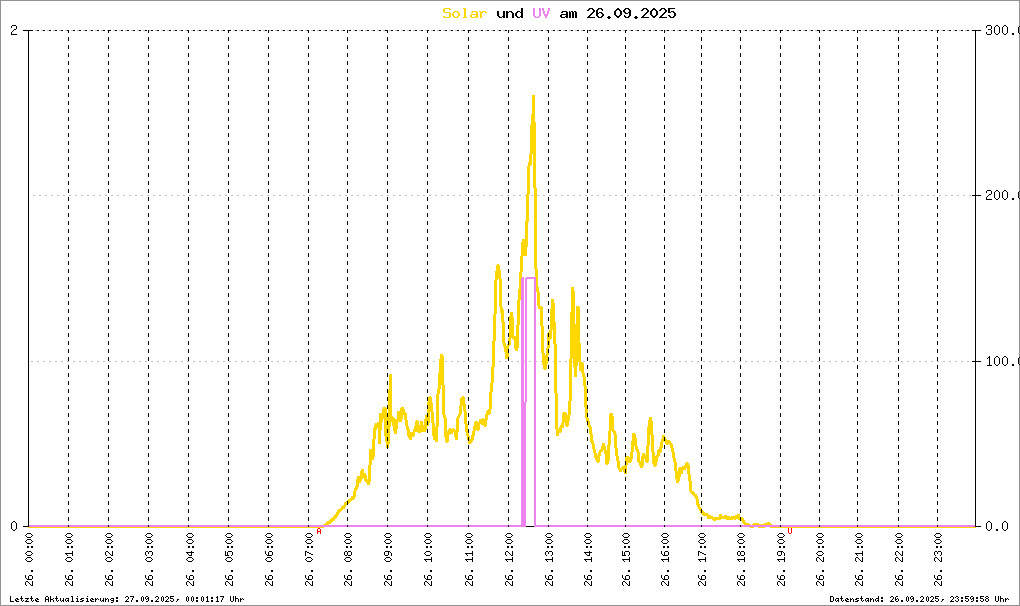Click the "0" left axis label at bottom
1020x606 pixels.
(14, 526)
